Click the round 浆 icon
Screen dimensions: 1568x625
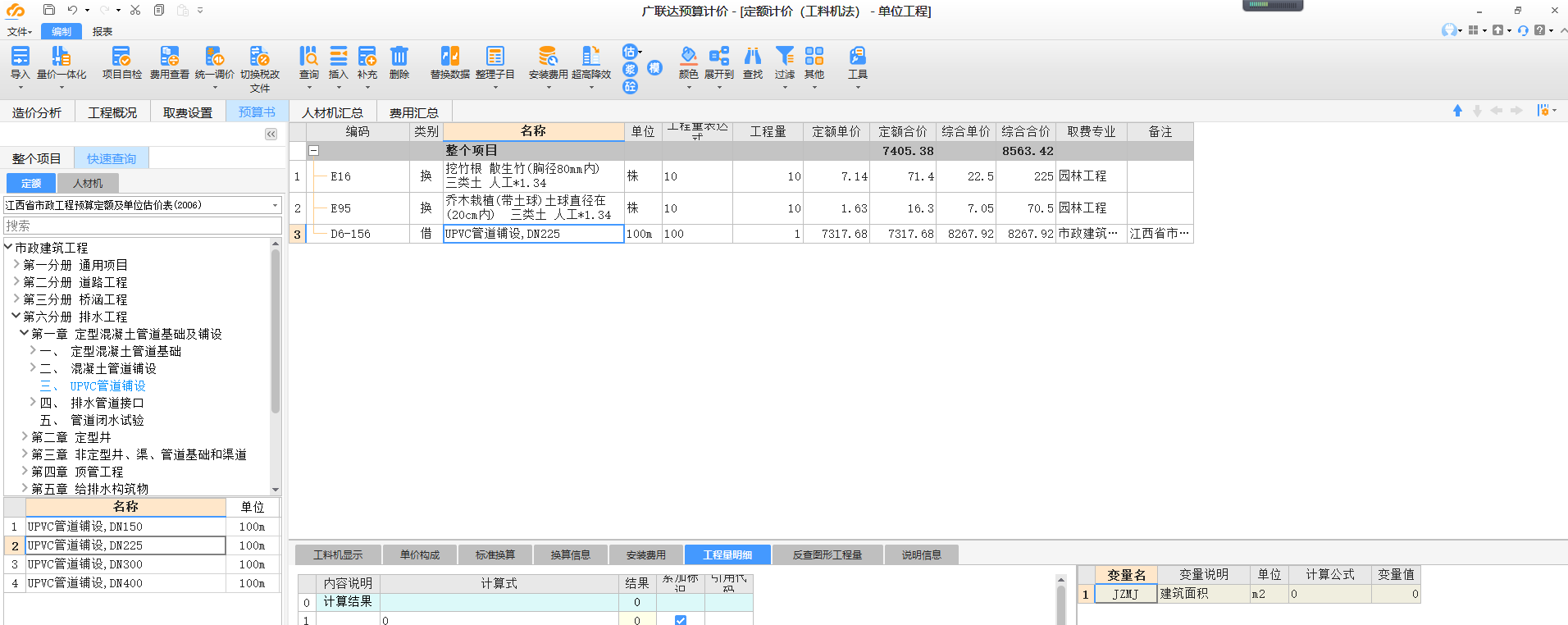coord(630,69)
